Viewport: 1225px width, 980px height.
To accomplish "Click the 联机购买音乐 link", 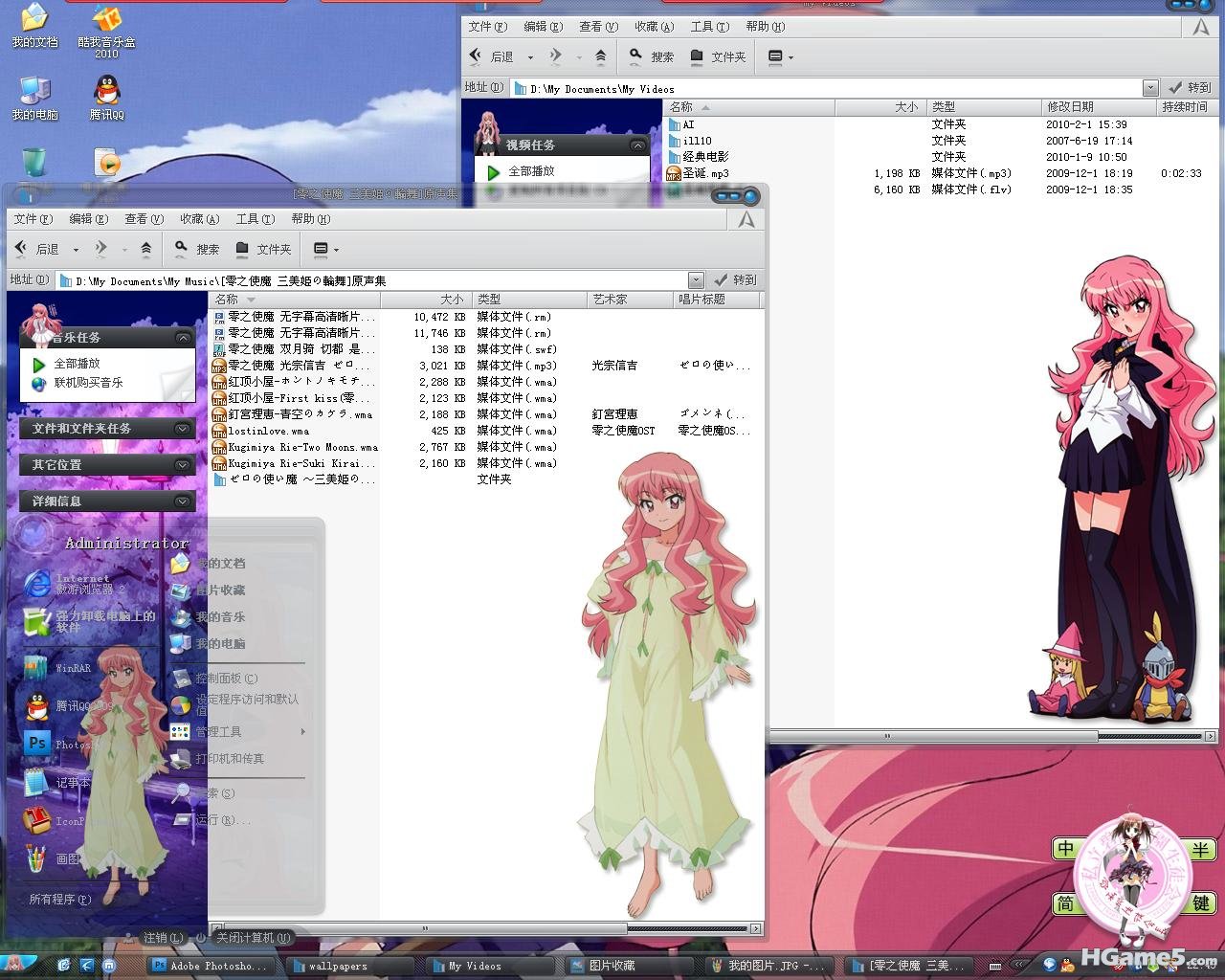I will pos(78,383).
